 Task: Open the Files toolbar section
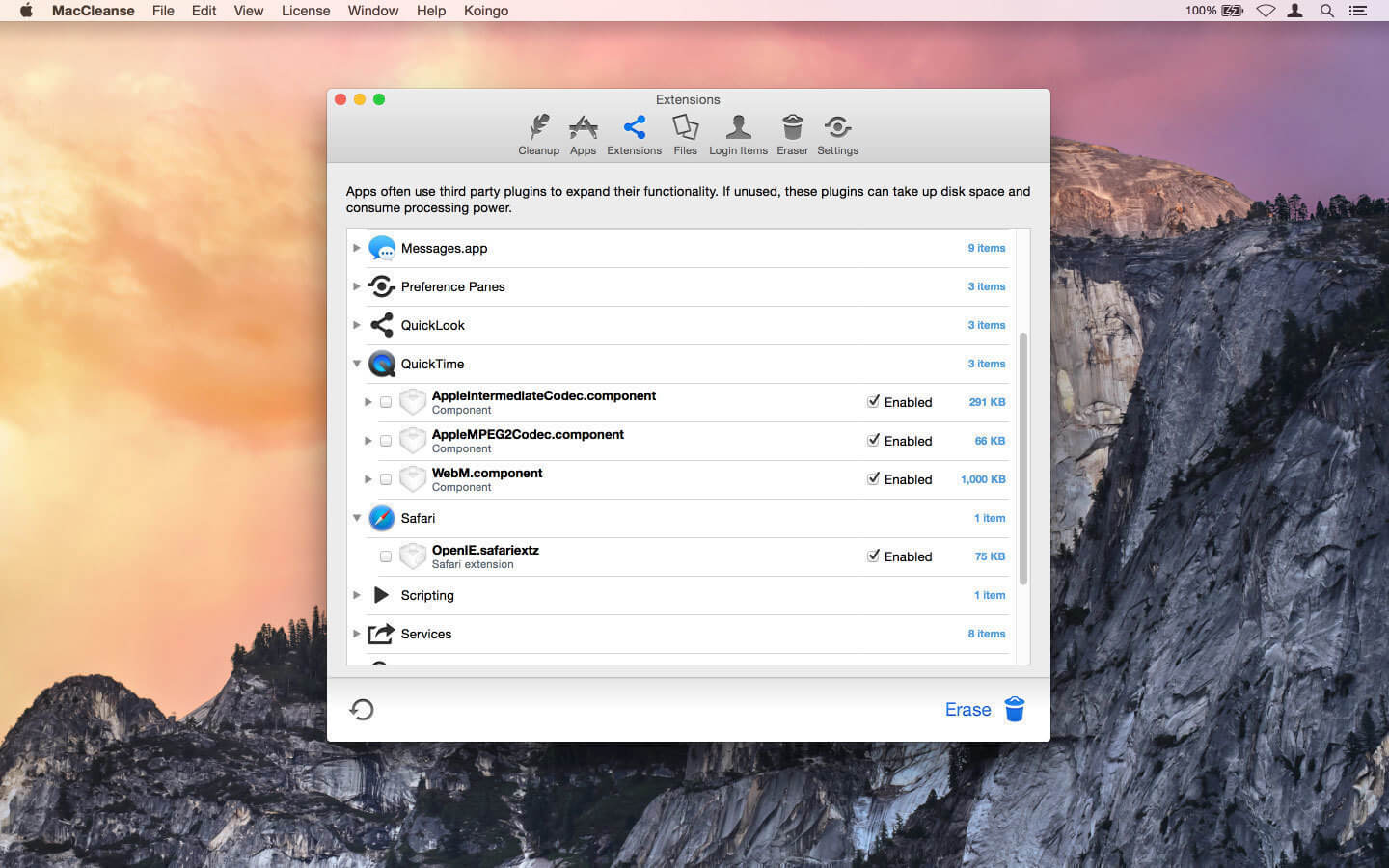click(685, 135)
